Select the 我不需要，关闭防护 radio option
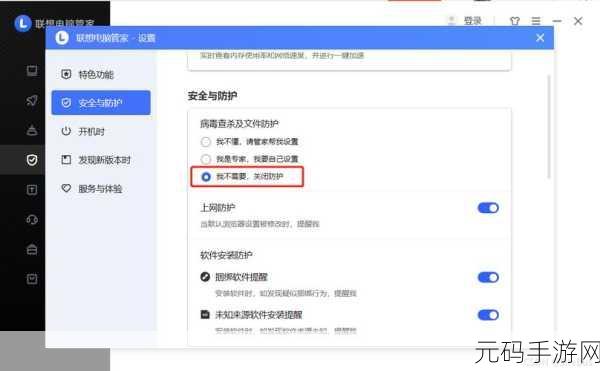Viewport: 600px width, 371px height. 206,177
